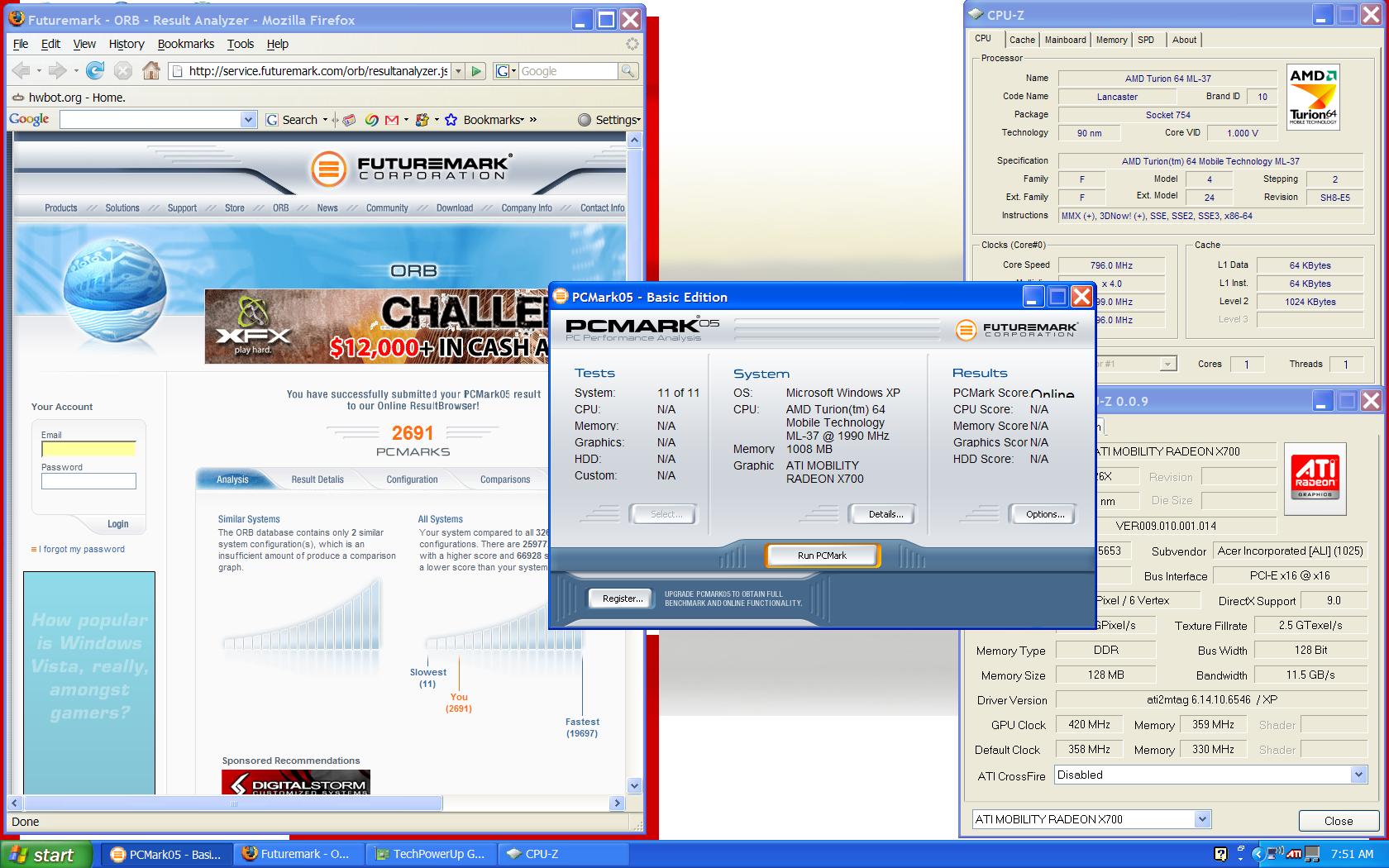
Task: Open the File menu in Firefox
Action: point(21,44)
